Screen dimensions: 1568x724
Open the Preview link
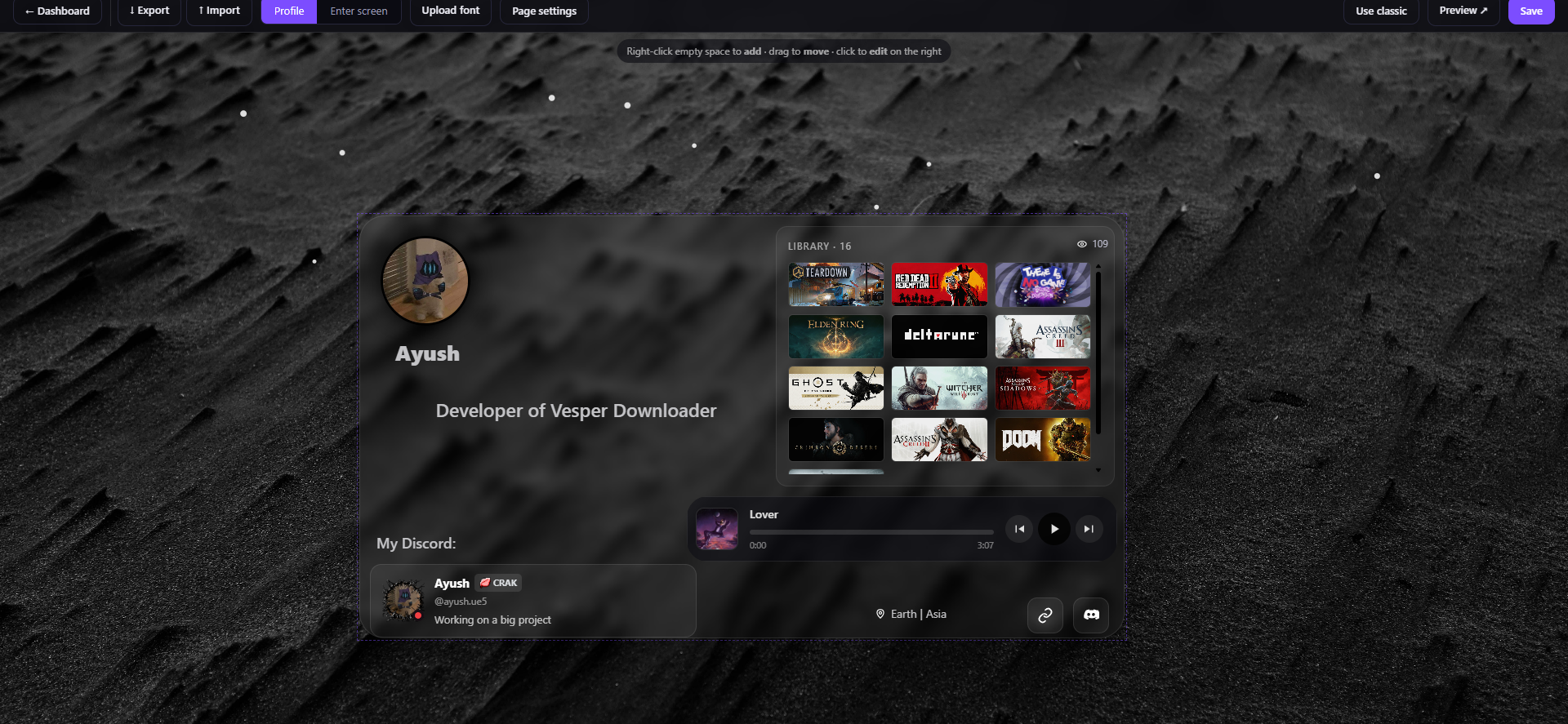tap(1463, 11)
